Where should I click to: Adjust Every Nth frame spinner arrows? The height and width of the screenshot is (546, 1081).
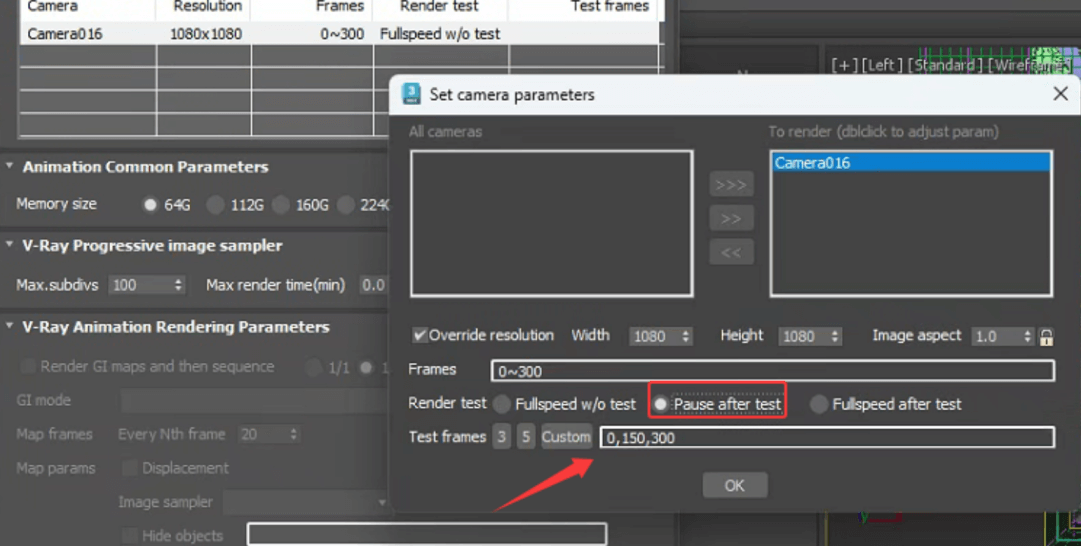tap(293, 434)
